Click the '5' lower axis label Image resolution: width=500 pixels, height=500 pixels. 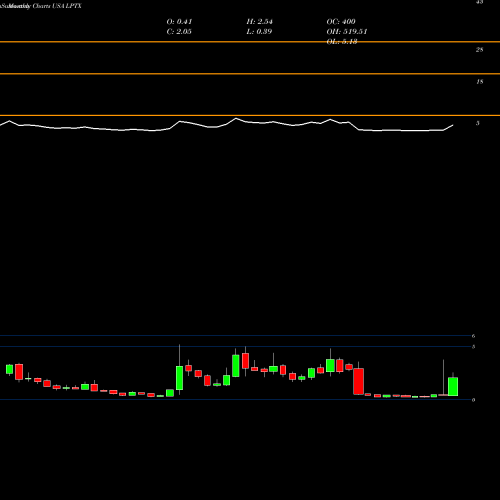[x=473, y=347]
